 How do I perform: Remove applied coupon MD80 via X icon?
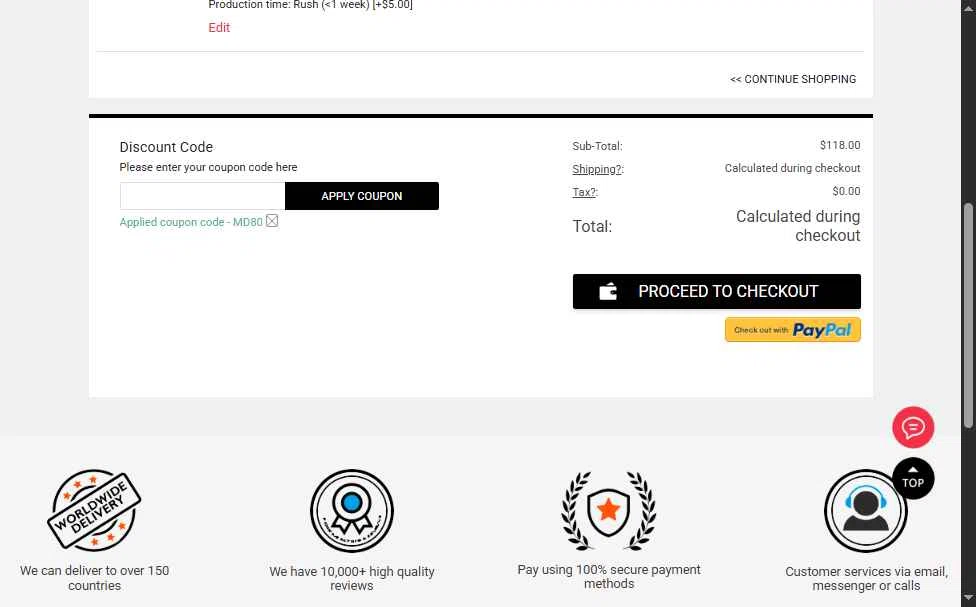pyautogui.click(x=272, y=221)
